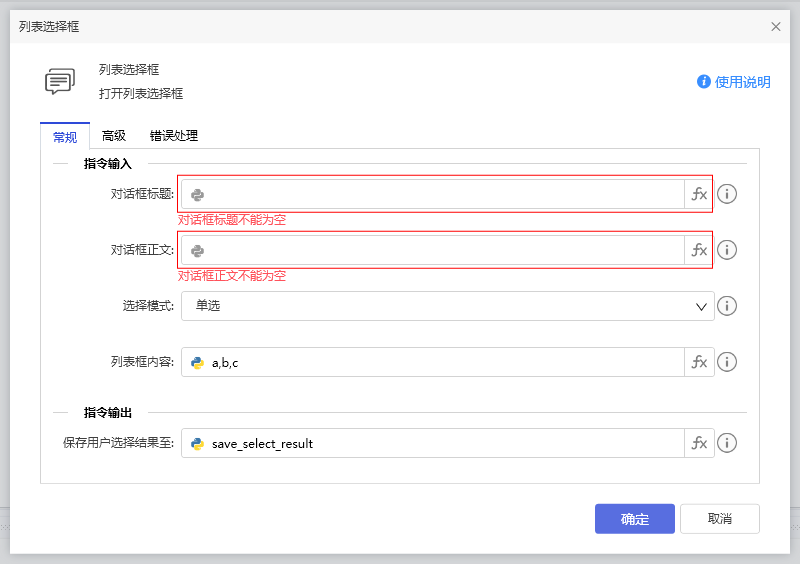Image resolution: width=800 pixels, height=564 pixels.
Task: Click fx button for list content field
Action: pyautogui.click(x=699, y=362)
